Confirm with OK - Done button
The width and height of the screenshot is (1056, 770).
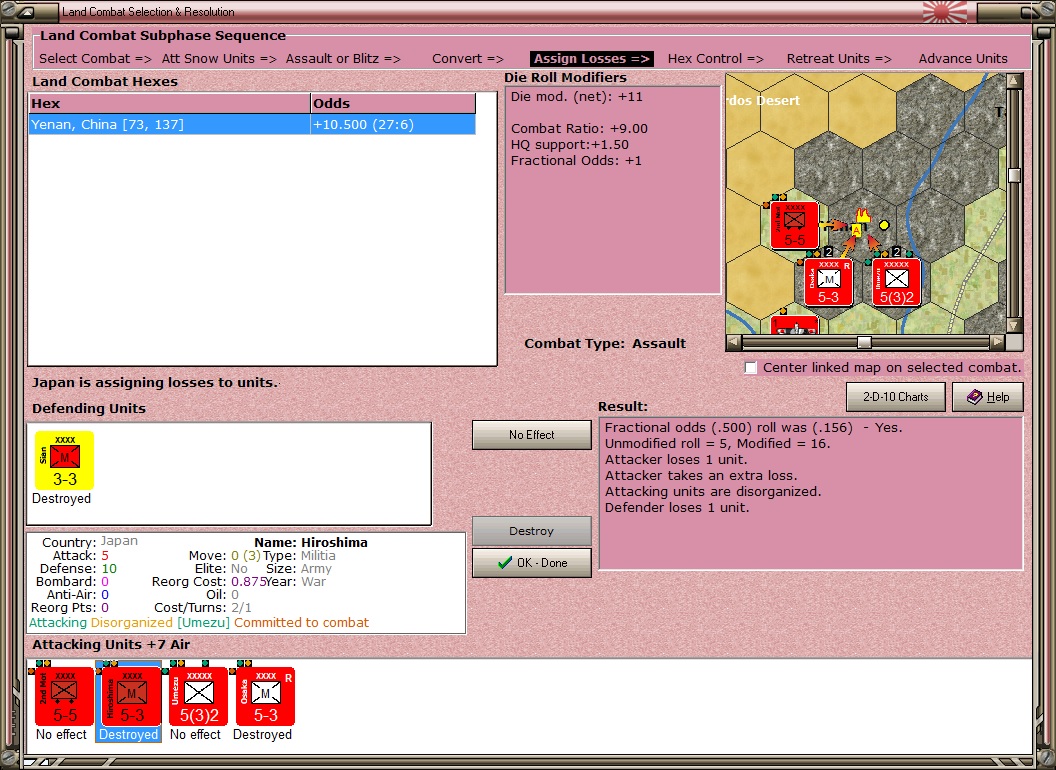(531, 563)
